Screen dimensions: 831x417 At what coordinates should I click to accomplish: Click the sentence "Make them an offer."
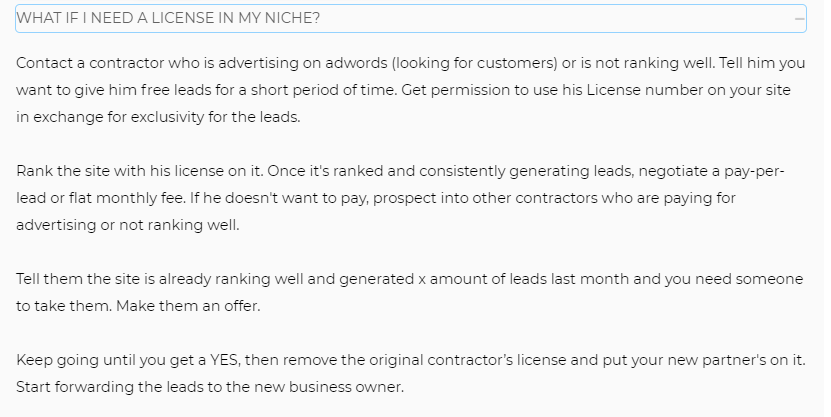188,306
